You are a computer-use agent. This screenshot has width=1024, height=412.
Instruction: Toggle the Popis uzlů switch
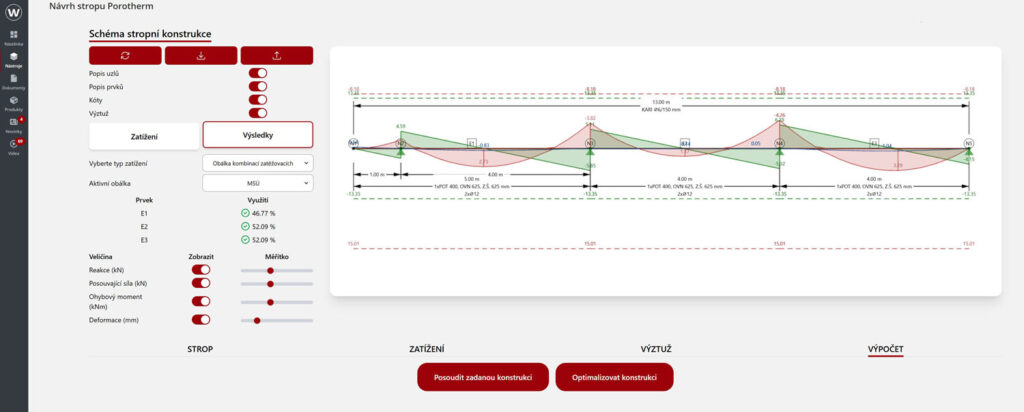(257, 73)
